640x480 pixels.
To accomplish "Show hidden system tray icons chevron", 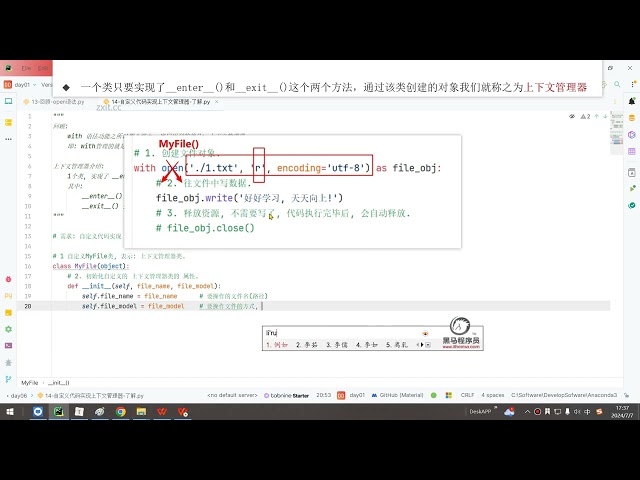I will tap(527, 412).
